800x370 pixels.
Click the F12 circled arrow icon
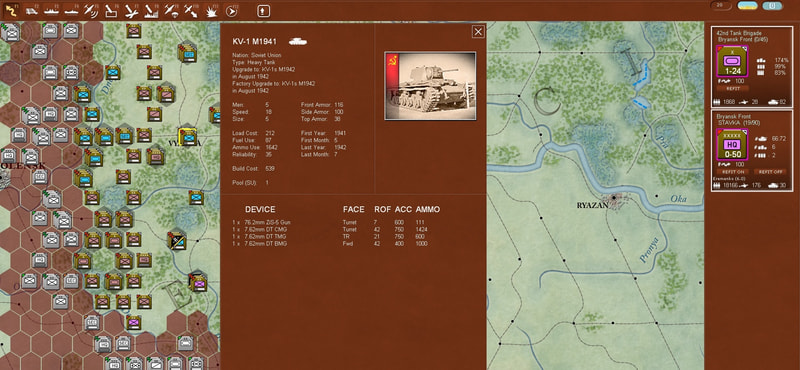tap(231, 11)
